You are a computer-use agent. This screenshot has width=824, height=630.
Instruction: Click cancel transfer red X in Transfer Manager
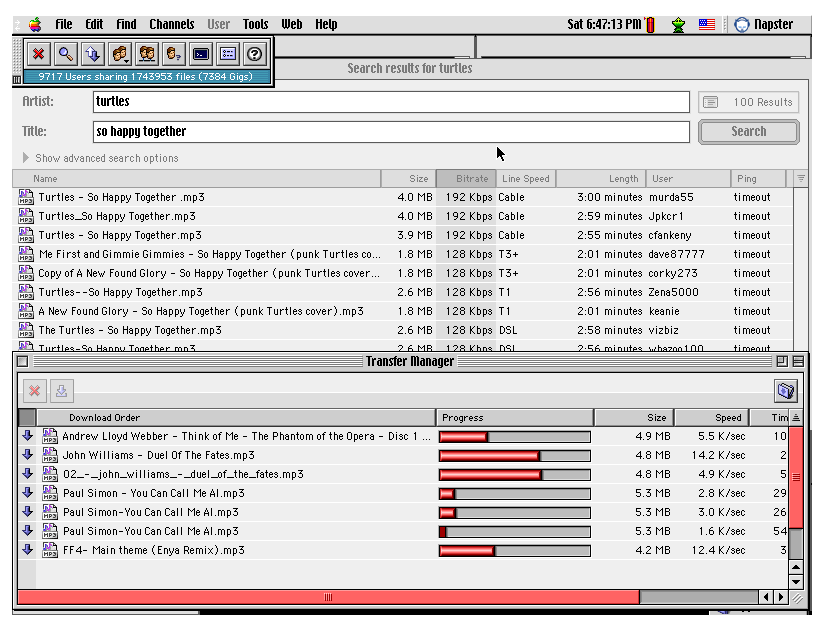point(35,391)
